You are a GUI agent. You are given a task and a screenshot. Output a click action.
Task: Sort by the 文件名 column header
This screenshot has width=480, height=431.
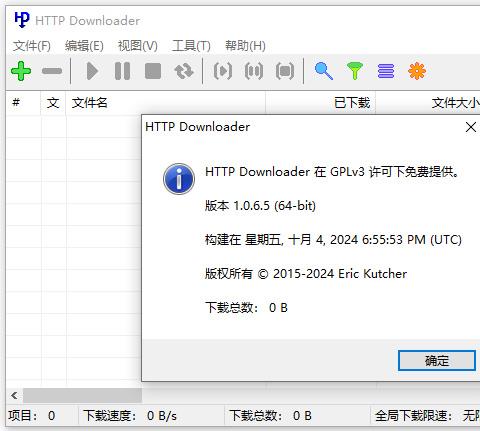click(166, 103)
